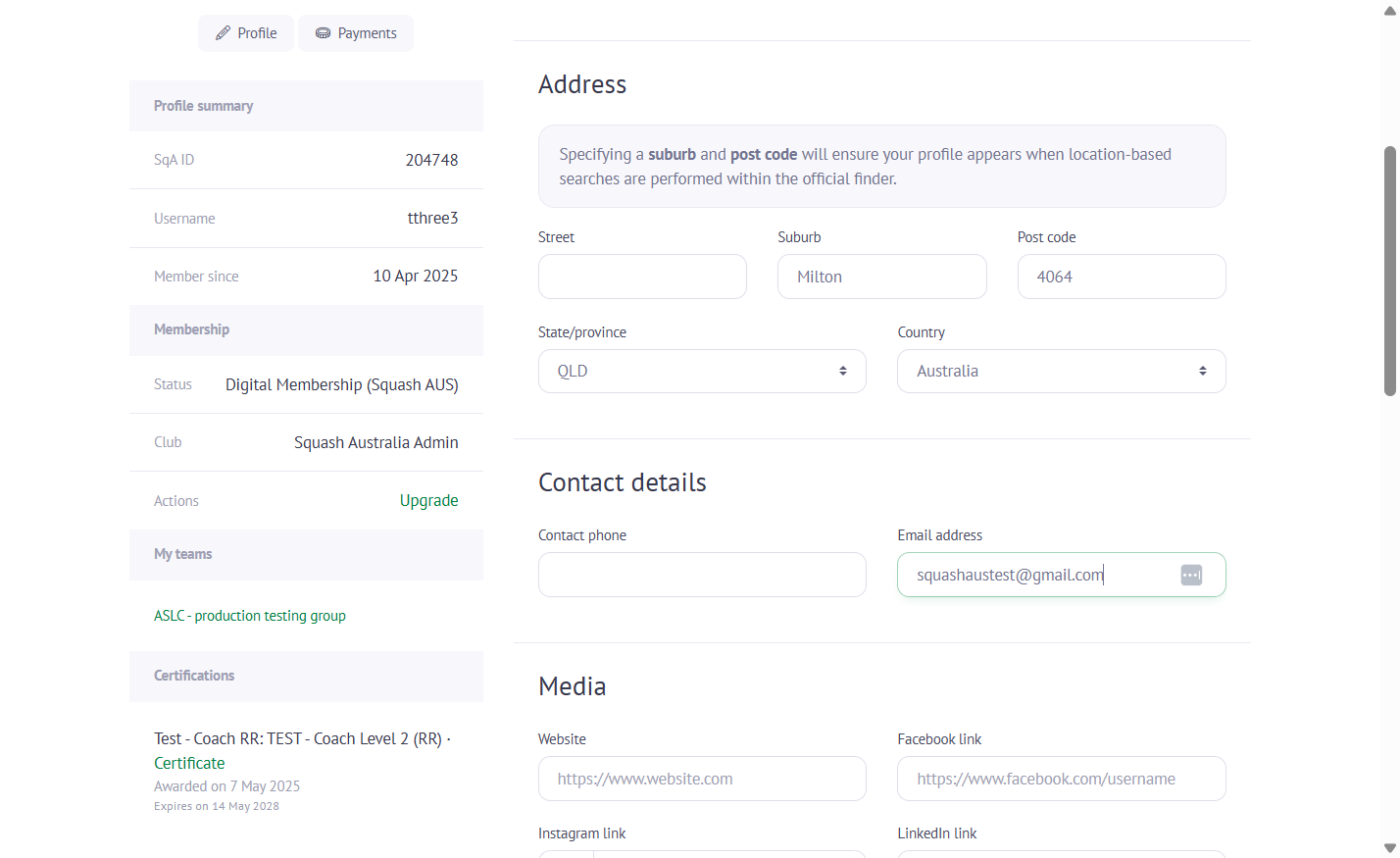Open ASLC - production testing group link

tap(250, 616)
